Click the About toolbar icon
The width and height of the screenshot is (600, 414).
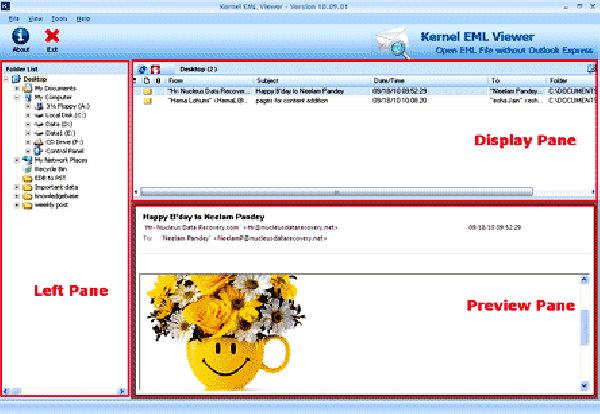(x=20, y=36)
